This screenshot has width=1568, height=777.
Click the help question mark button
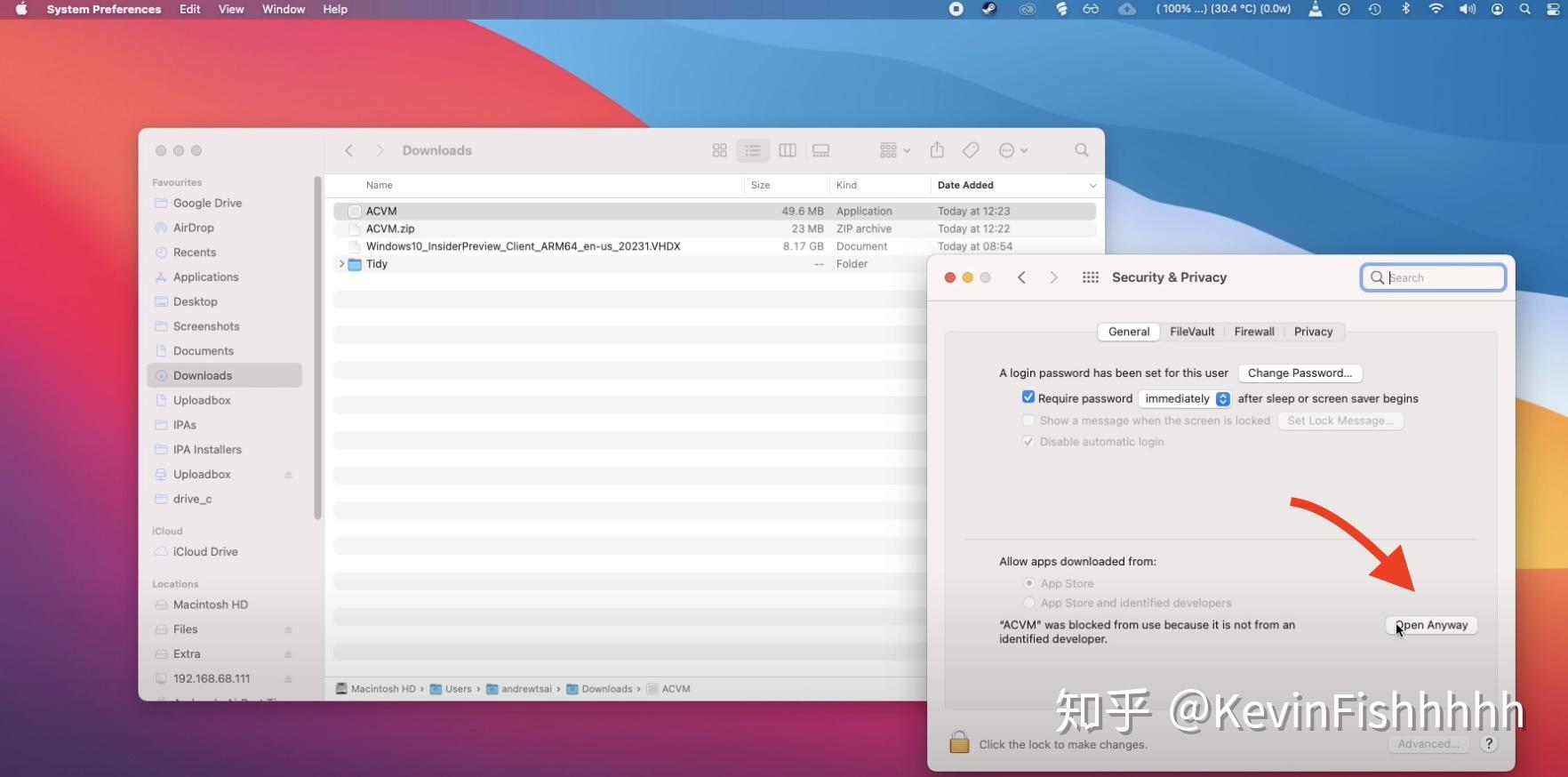click(x=1489, y=744)
